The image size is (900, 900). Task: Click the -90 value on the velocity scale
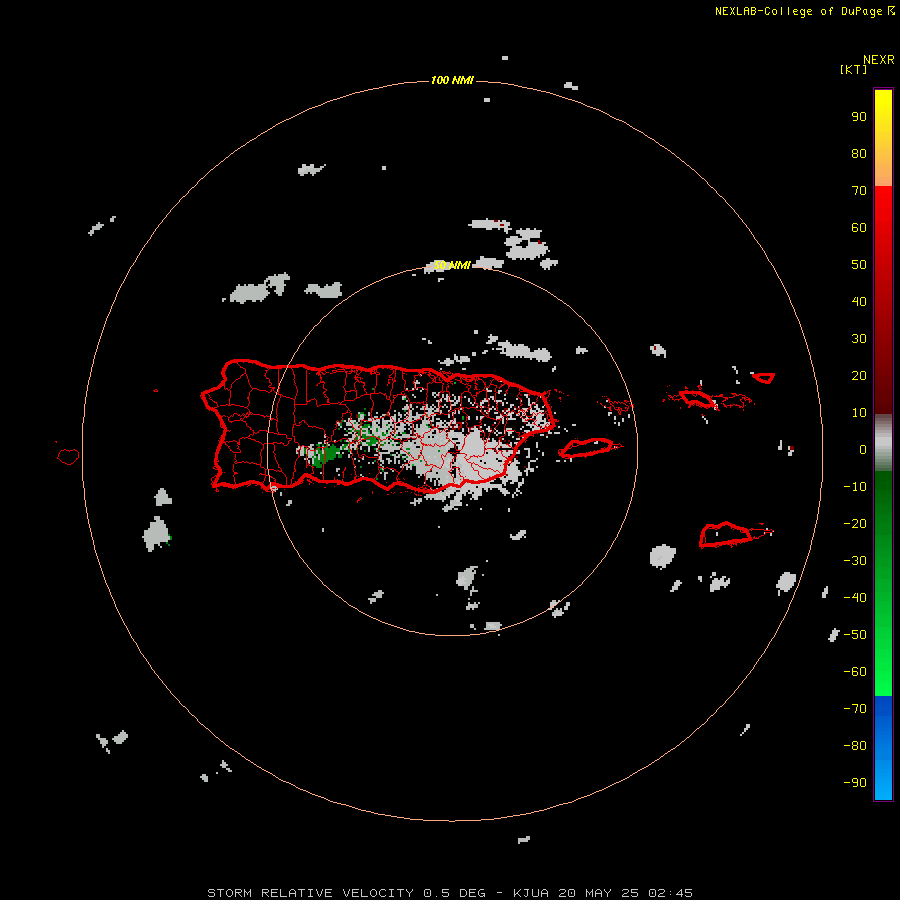(x=855, y=783)
